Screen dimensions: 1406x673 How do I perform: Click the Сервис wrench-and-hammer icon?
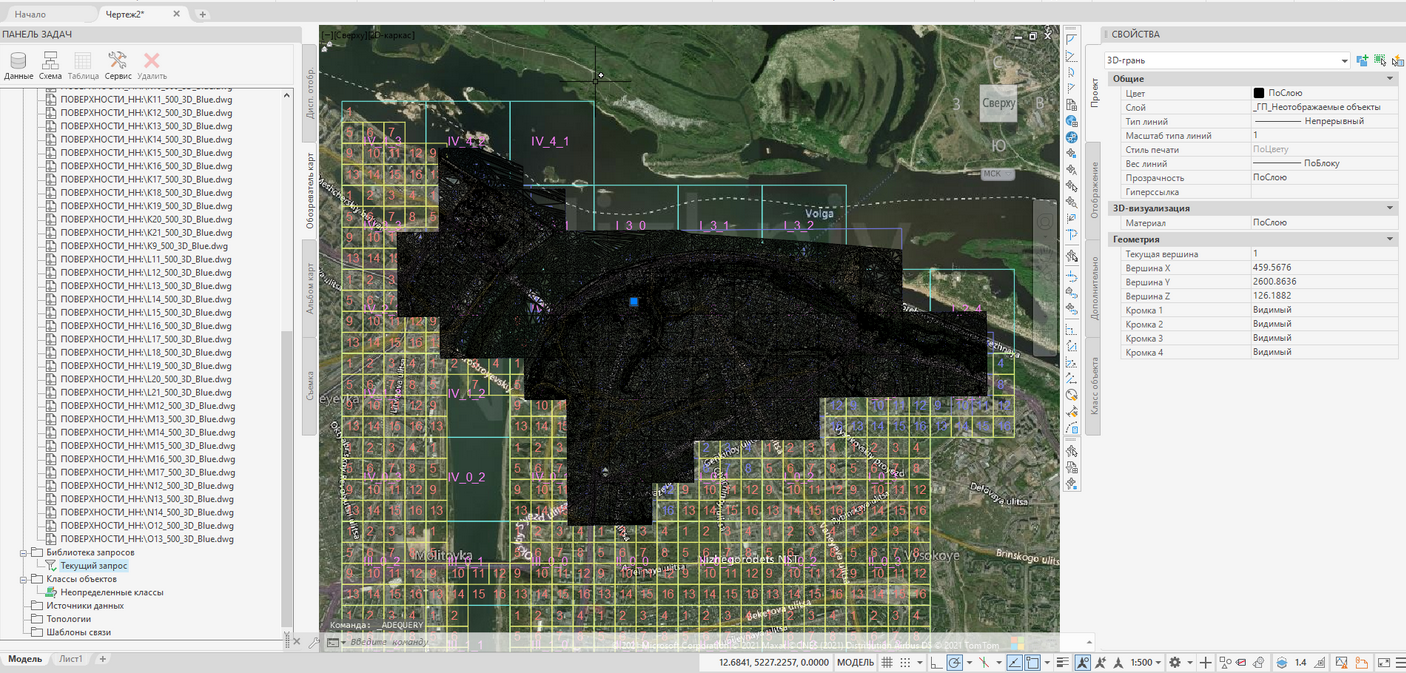pyautogui.click(x=117, y=61)
